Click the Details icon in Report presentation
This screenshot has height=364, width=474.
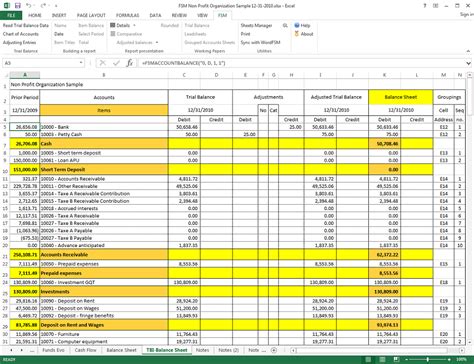113,25
